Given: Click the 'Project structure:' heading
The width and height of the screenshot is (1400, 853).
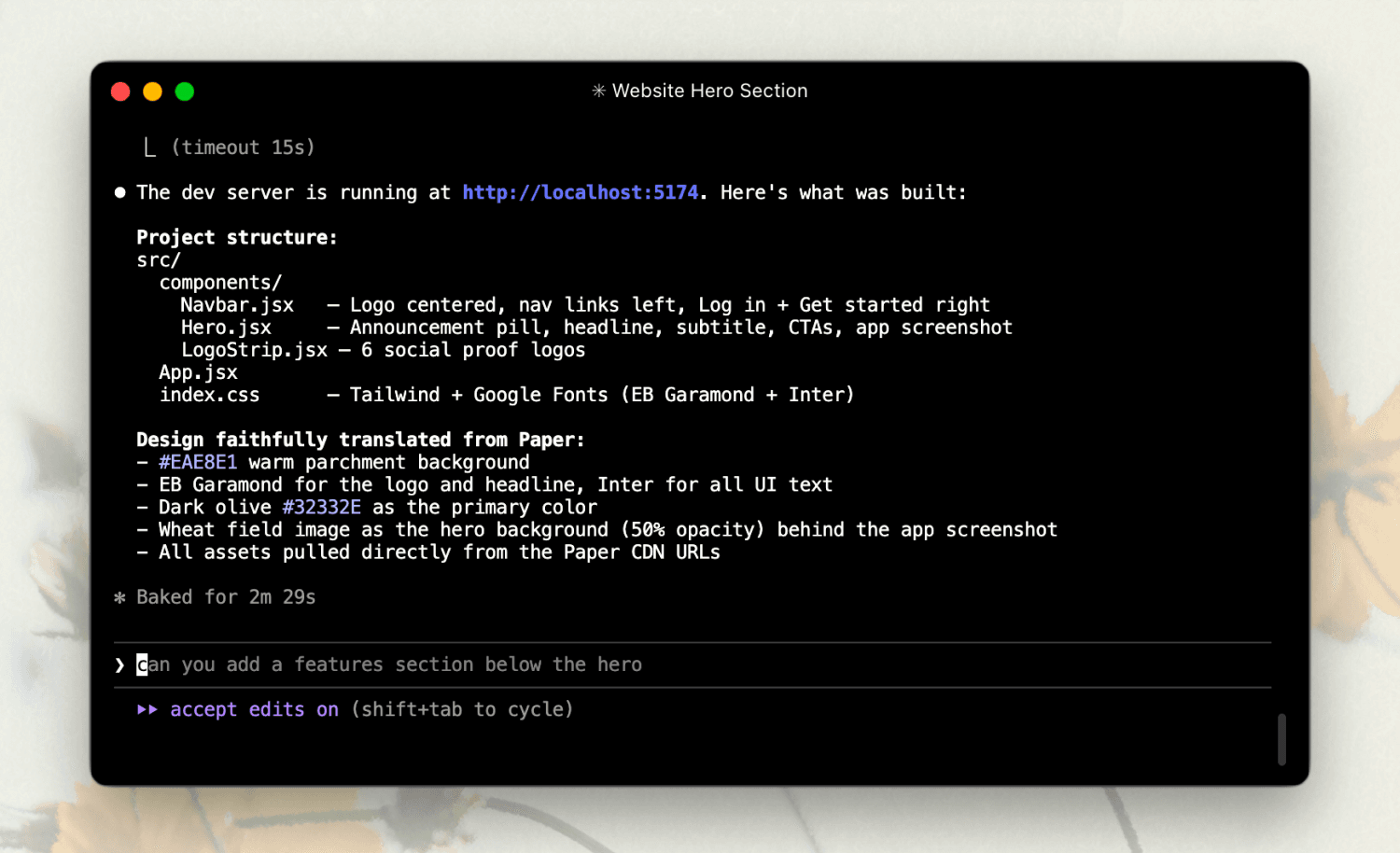Looking at the screenshot, I should pos(237,237).
